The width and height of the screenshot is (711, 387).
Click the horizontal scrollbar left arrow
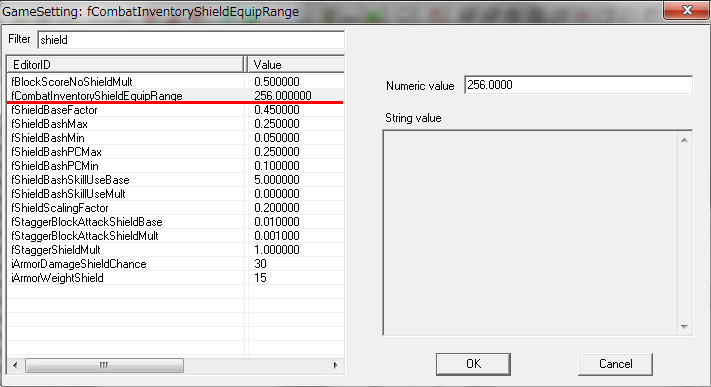pos(15,365)
